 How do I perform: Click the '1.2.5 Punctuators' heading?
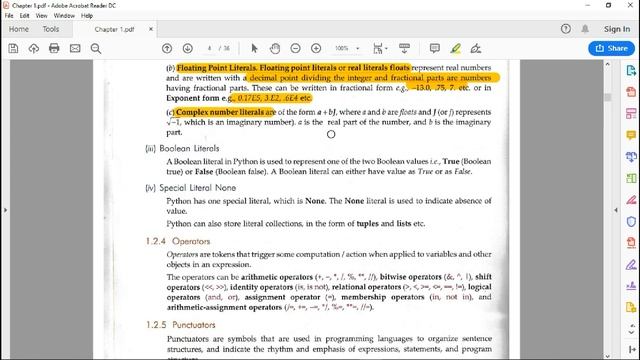pos(180,325)
